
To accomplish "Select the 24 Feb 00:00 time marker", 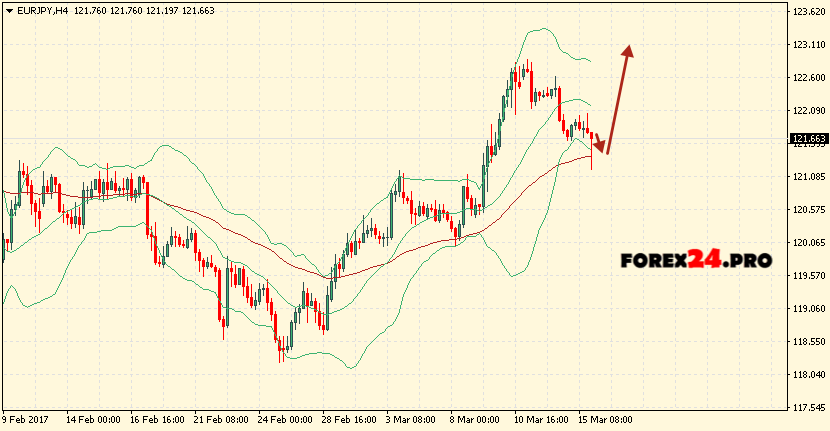I will [283, 420].
